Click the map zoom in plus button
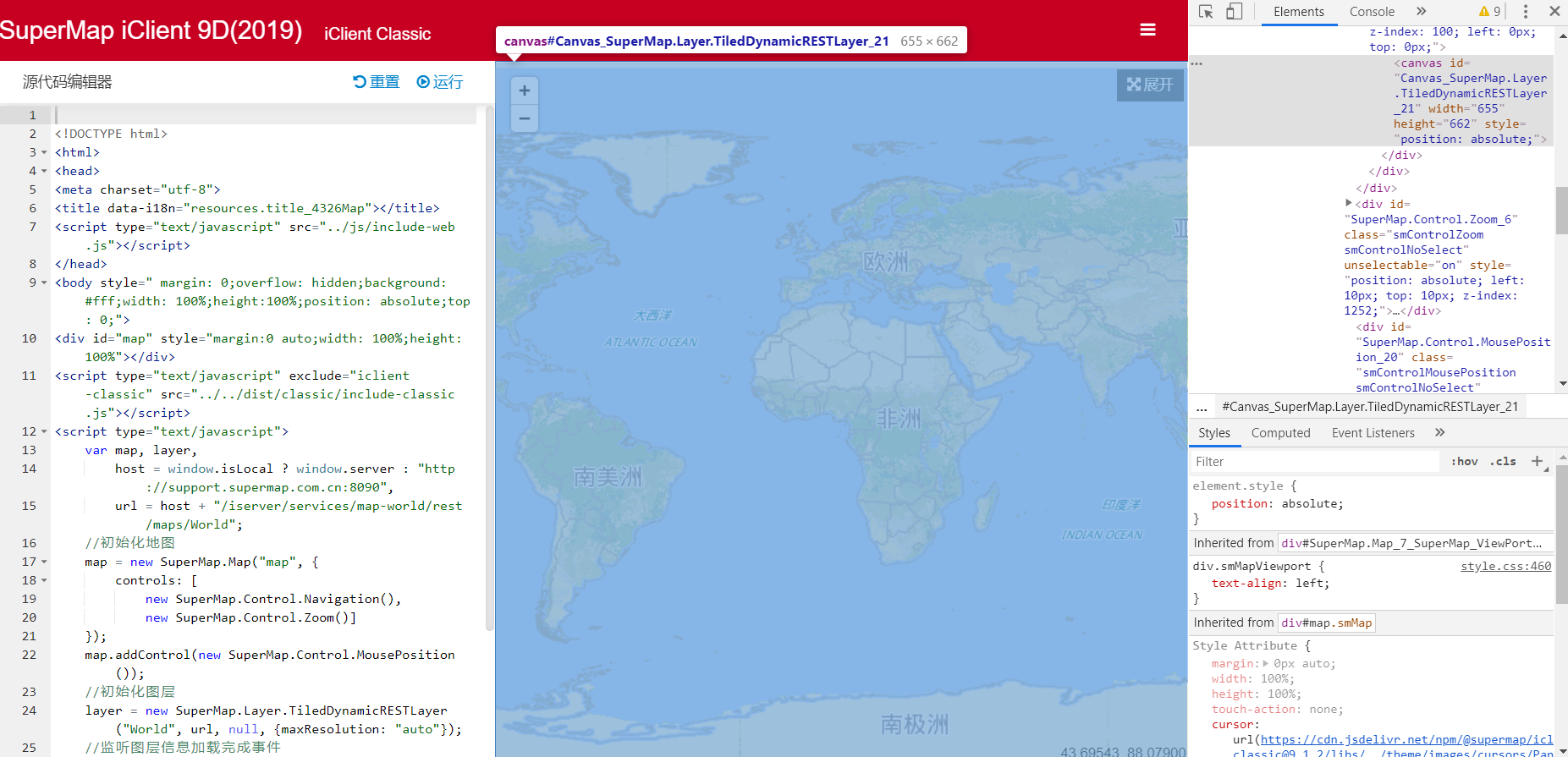The height and width of the screenshot is (757, 1568). pos(525,91)
